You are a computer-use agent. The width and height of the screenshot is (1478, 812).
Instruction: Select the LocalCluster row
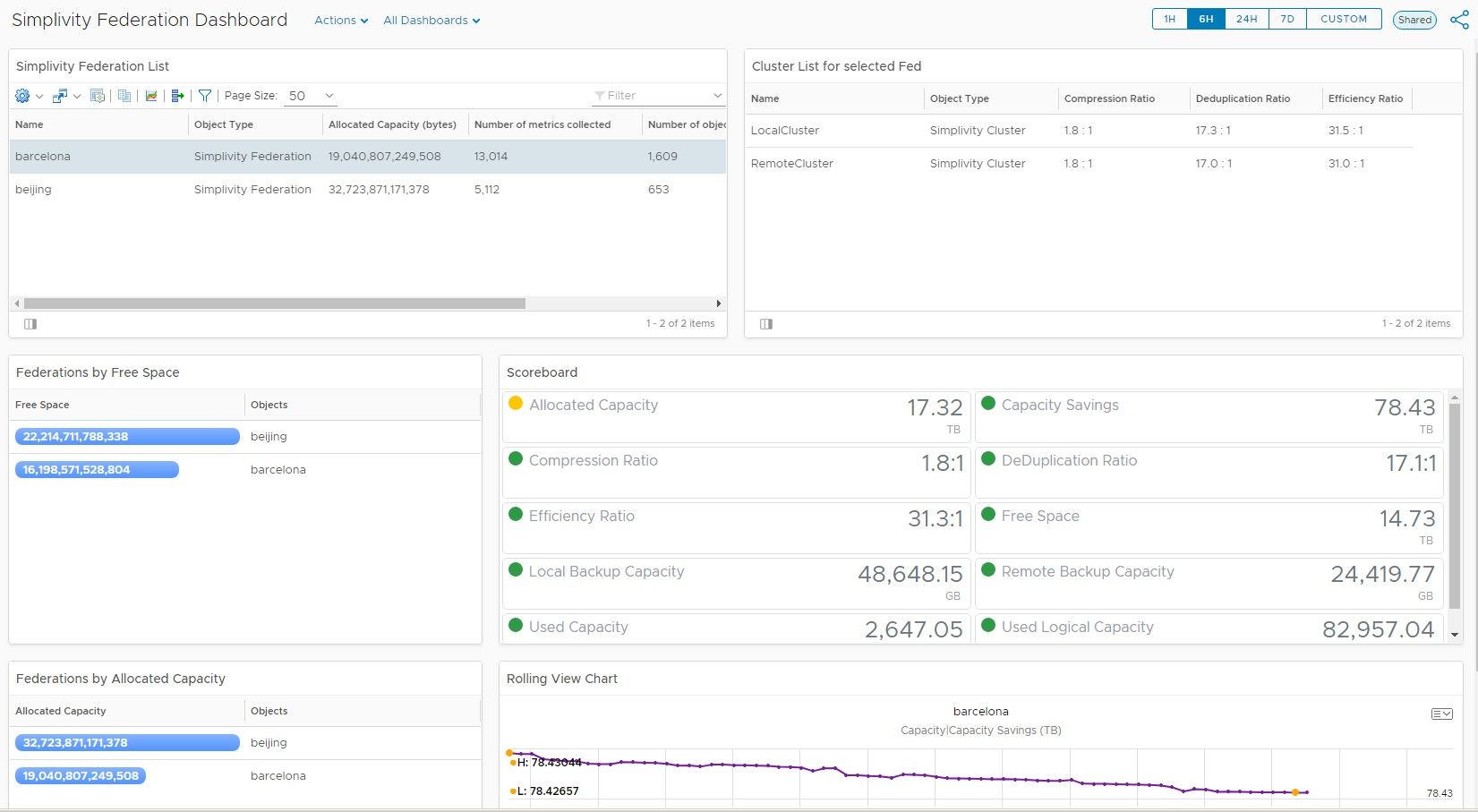(x=1079, y=130)
